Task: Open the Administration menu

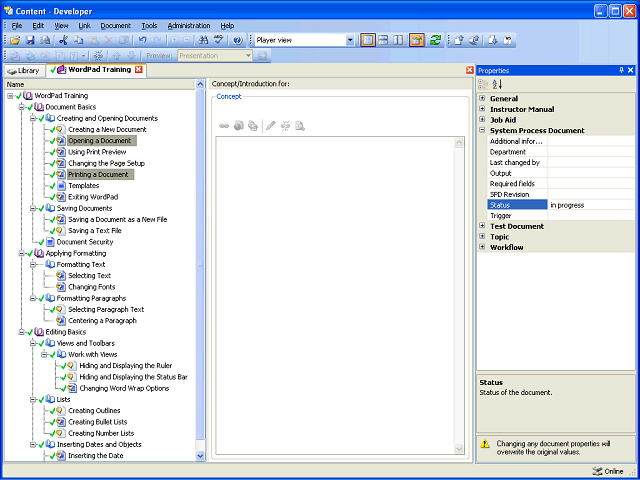Action: click(189, 25)
